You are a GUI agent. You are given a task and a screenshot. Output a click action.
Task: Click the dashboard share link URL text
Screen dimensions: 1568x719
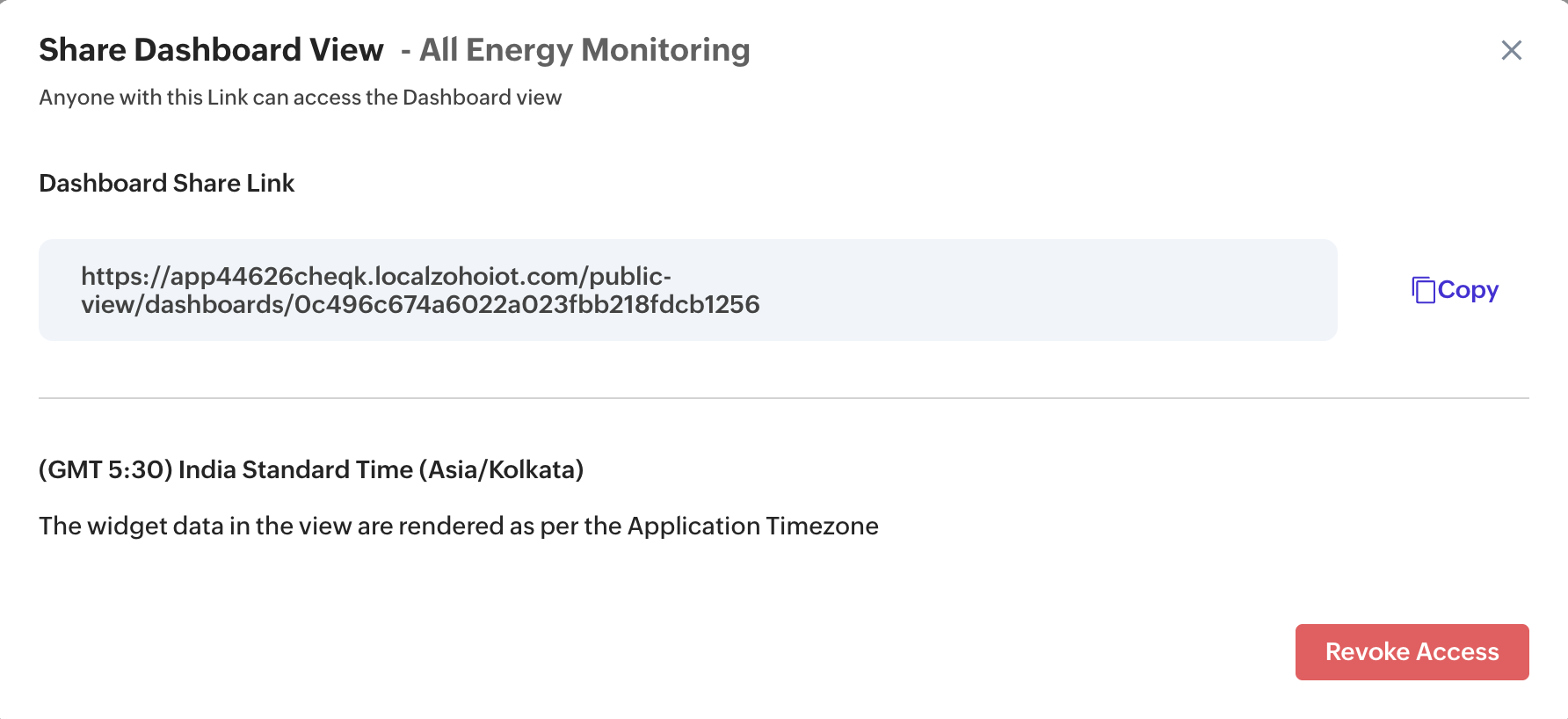pyautogui.click(x=420, y=290)
